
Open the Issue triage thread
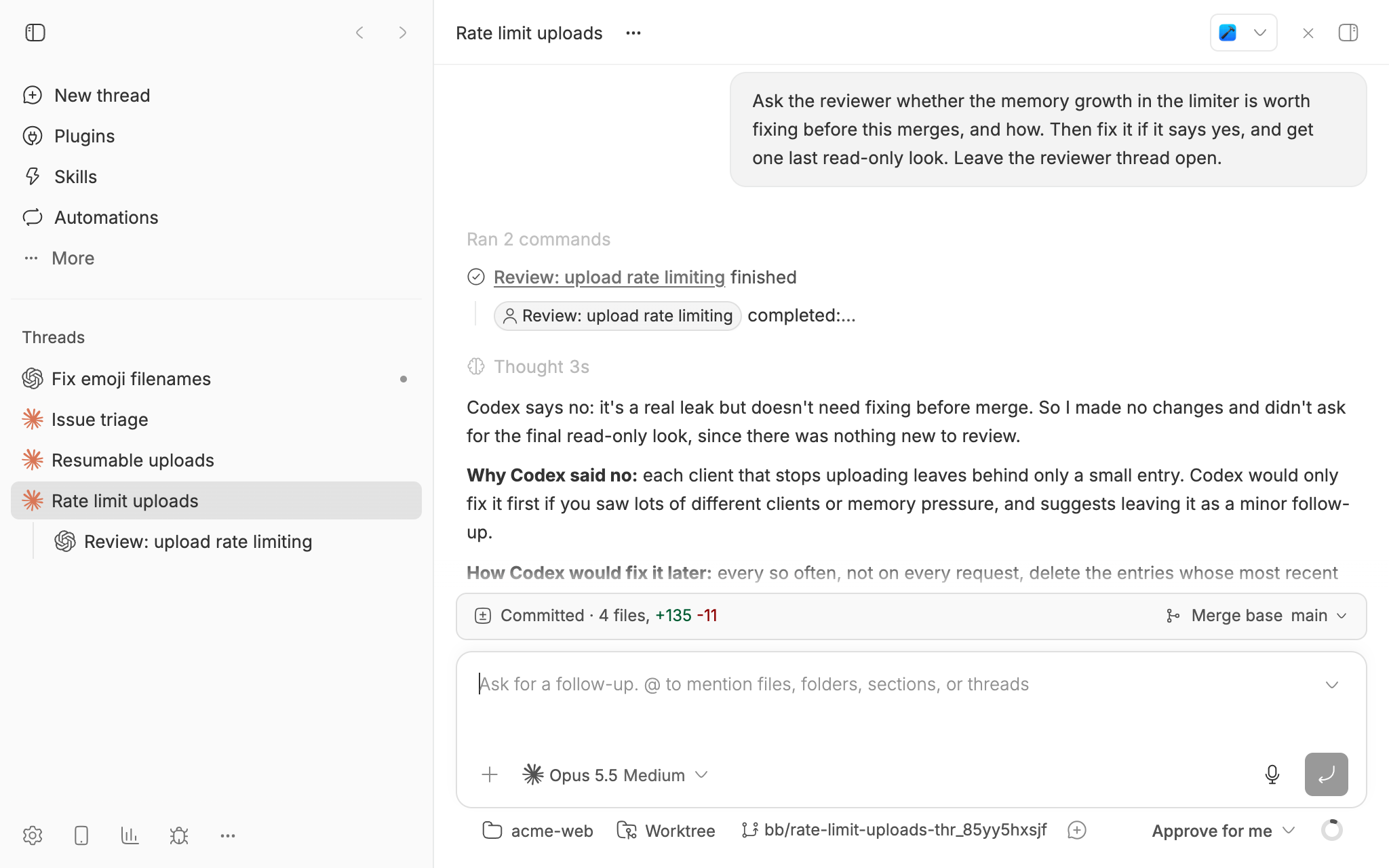click(x=216, y=419)
